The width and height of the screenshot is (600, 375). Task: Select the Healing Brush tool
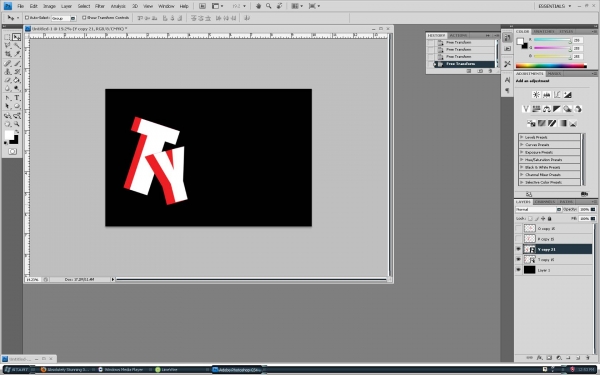pos(7,63)
